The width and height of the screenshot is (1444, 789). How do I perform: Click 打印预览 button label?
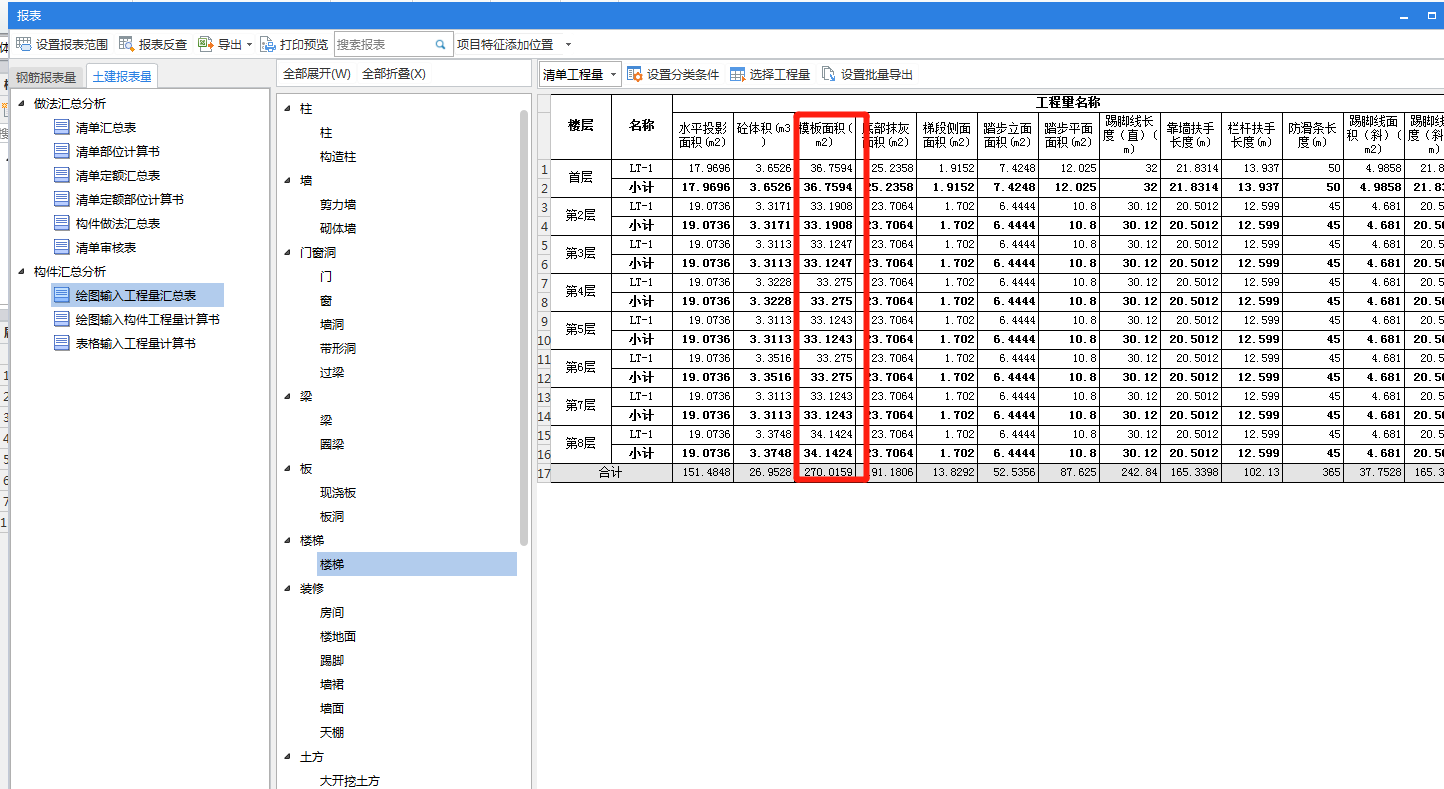(x=304, y=44)
